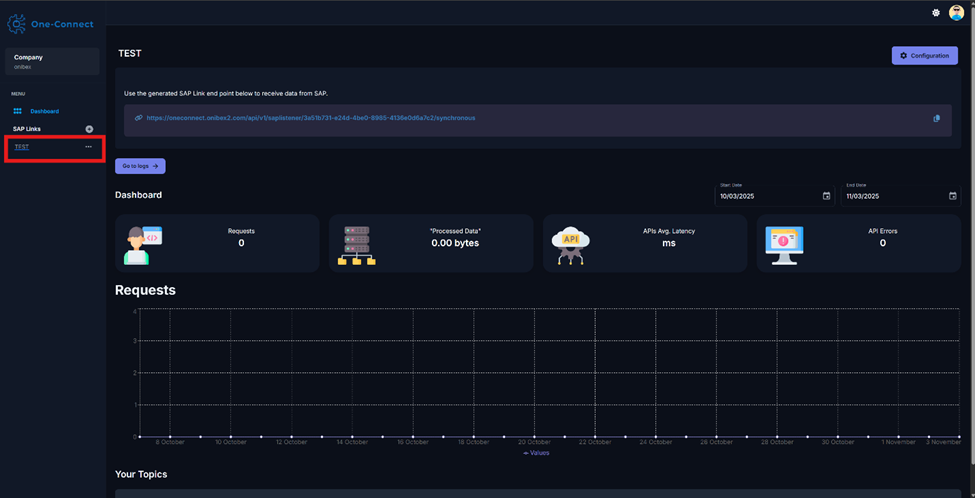Viewport: 975px width, 498px height.
Task: Click the One-Connect gear logo
Action: tap(18, 22)
